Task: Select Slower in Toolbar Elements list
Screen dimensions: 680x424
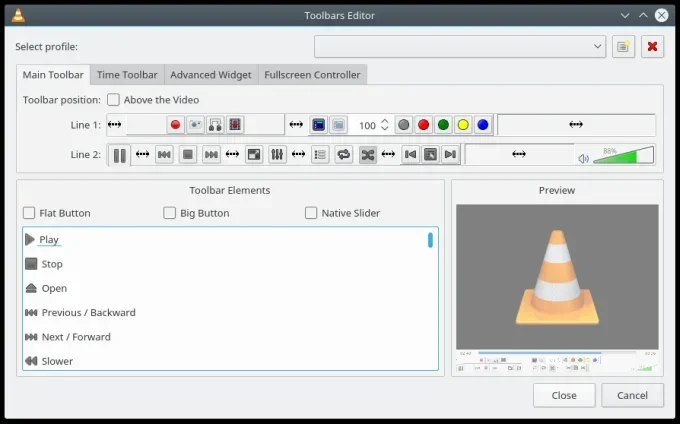Action: click(49, 361)
